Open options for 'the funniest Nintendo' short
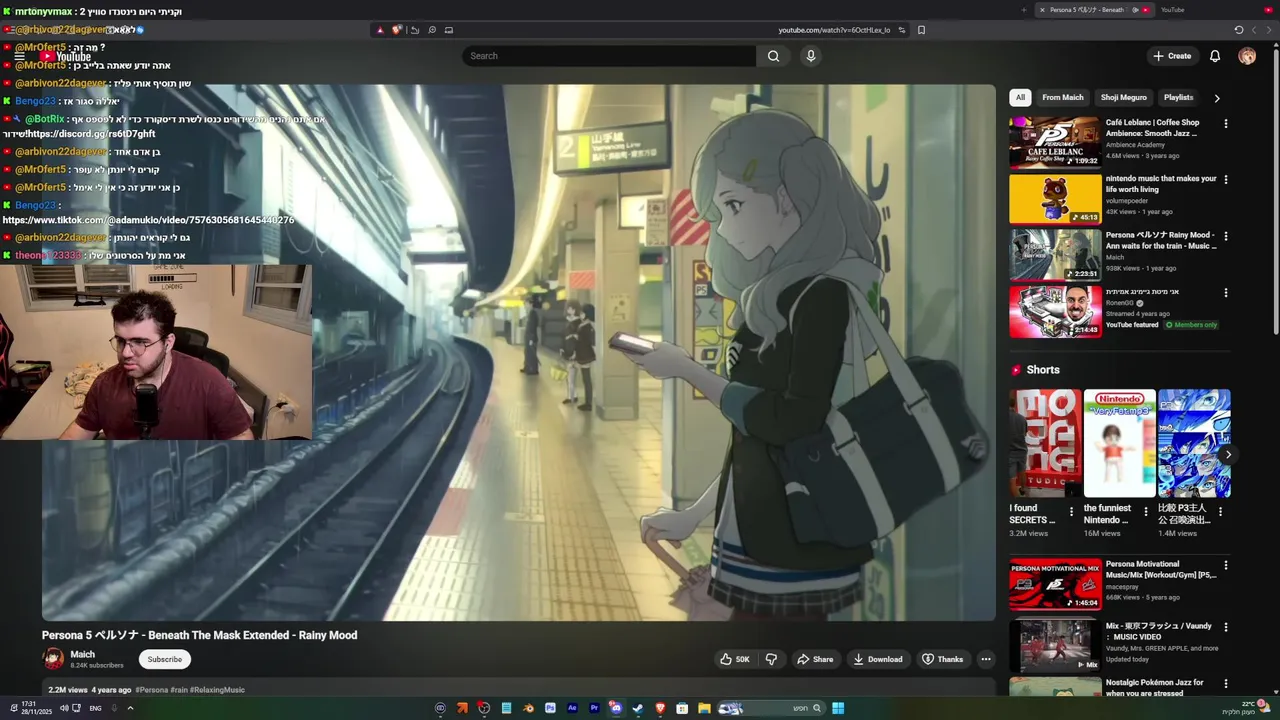Image resolution: width=1280 pixels, height=720 pixels. [1146, 512]
